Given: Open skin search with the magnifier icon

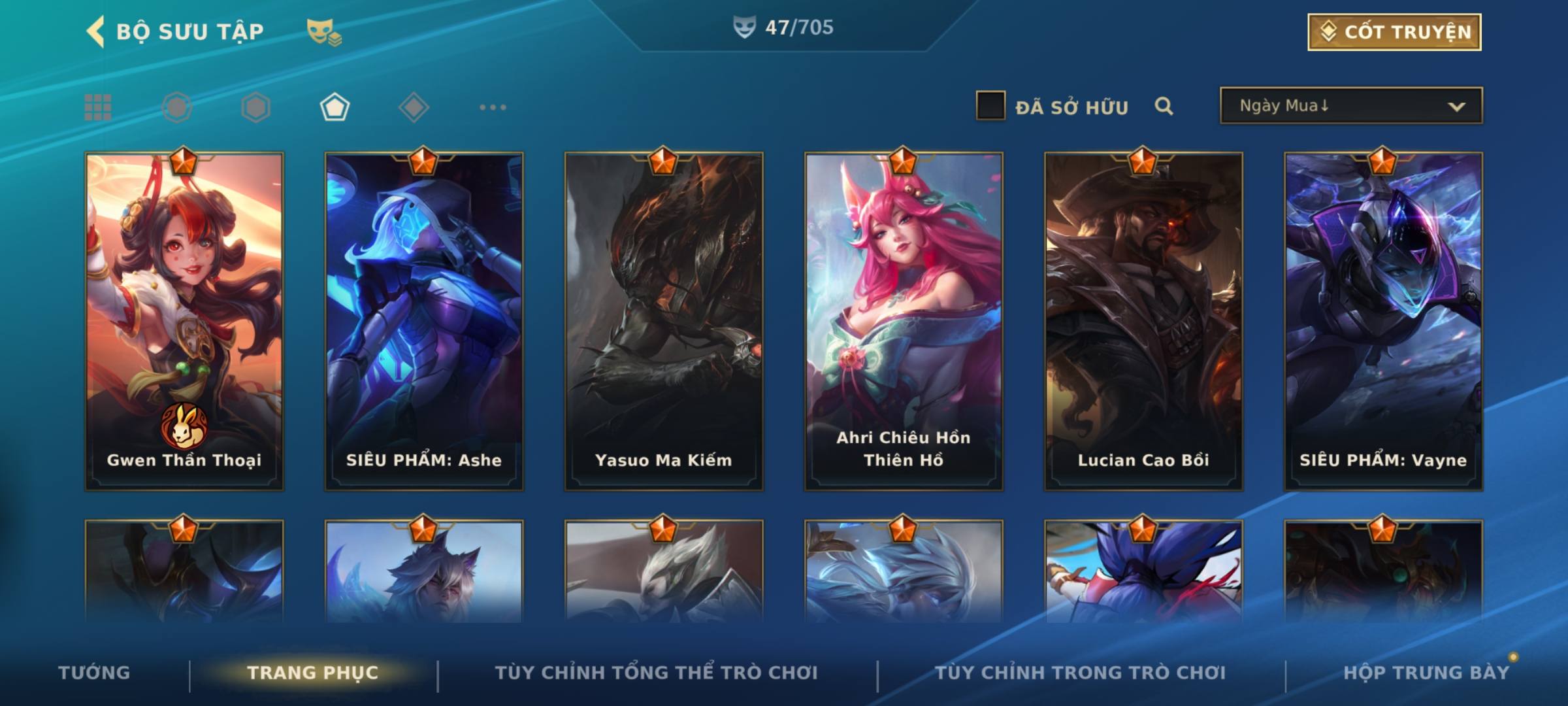Looking at the screenshot, I should click(1164, 106).
